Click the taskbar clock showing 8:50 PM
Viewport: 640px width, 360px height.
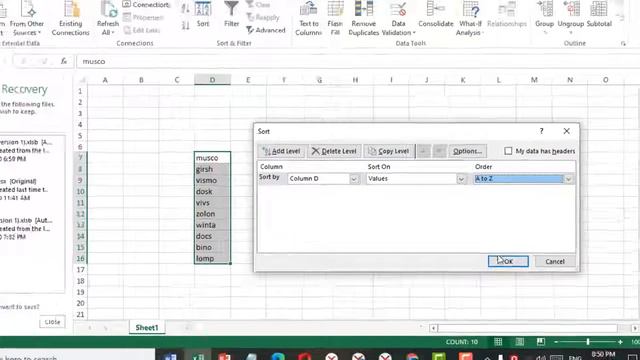click(603, 355)
